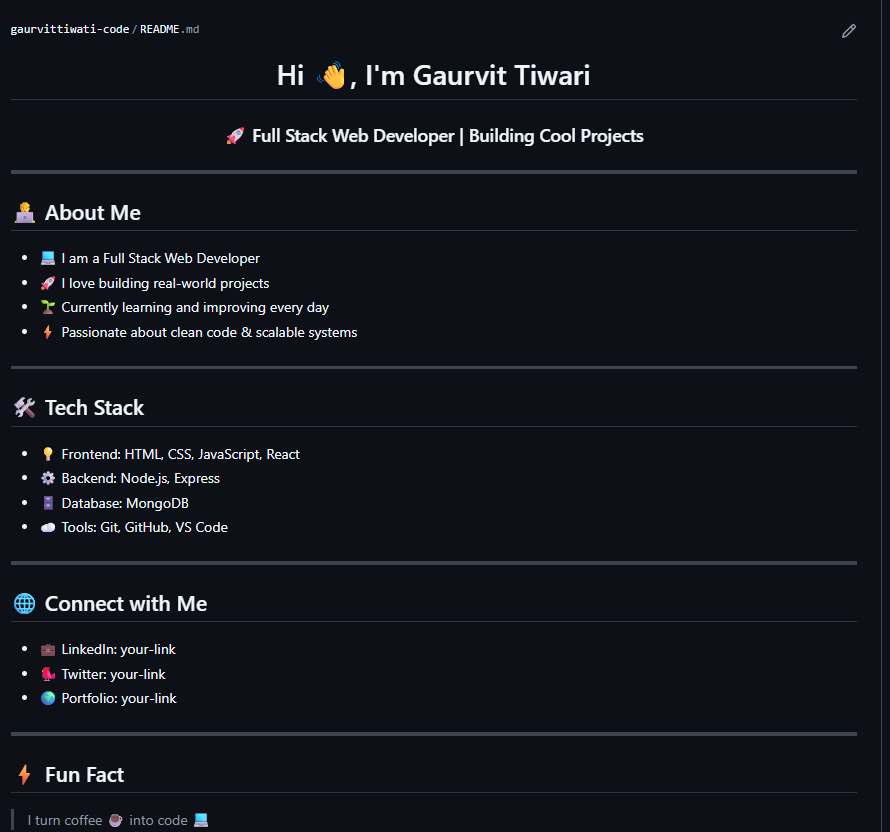Click the Connect with Me heading text
The height and width of the screenshot is (832, 890).
pos(126,604)
